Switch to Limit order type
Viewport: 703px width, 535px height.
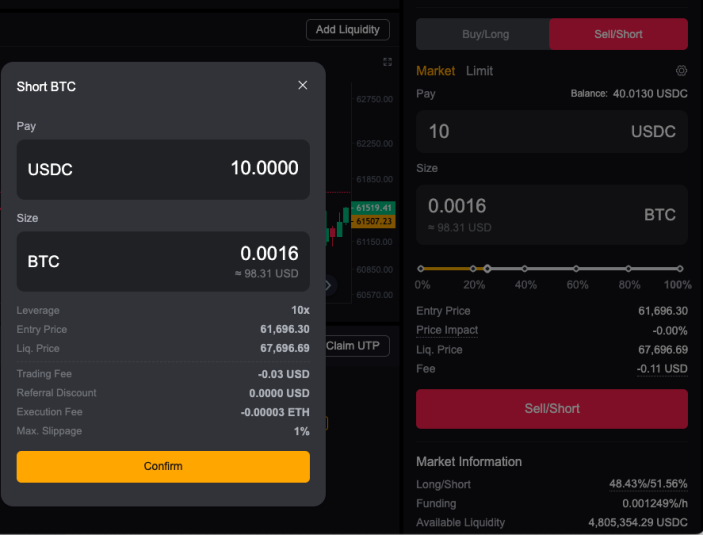(x=479, y=71)
